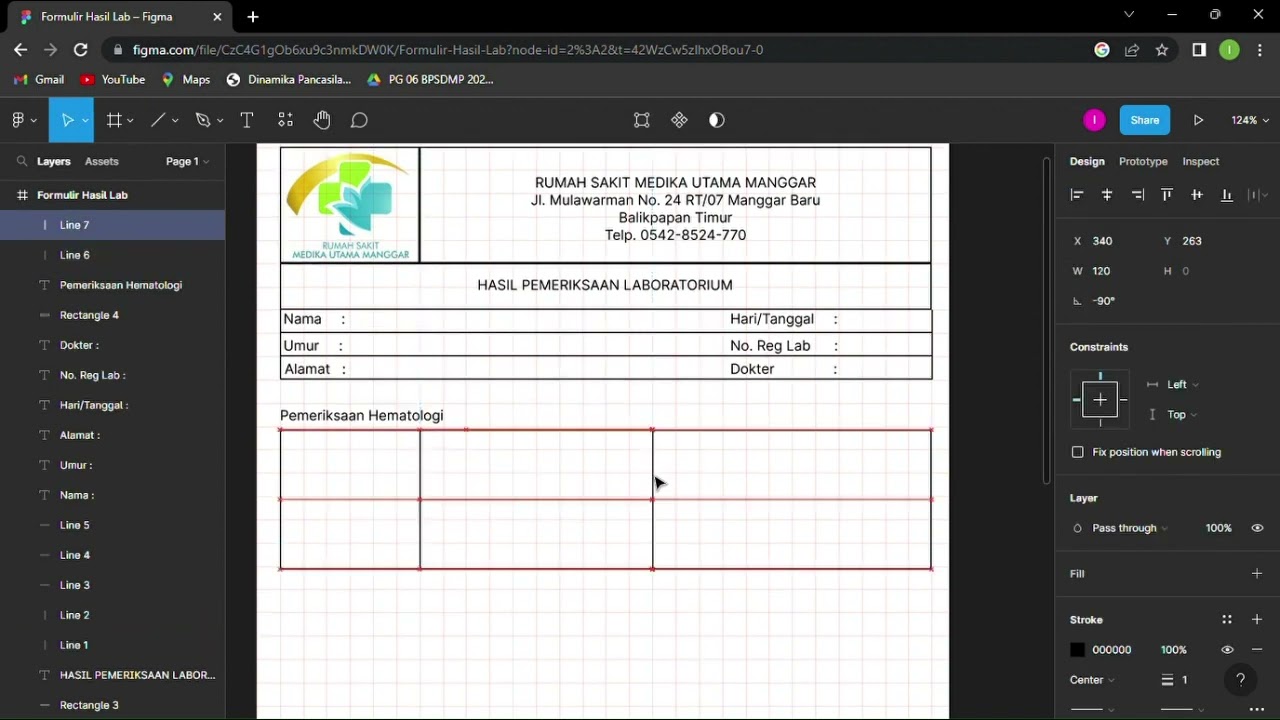Screen dimensions: 1280x720
Task: Open the Pass through blend mode dropdown
Action: 1129,528
